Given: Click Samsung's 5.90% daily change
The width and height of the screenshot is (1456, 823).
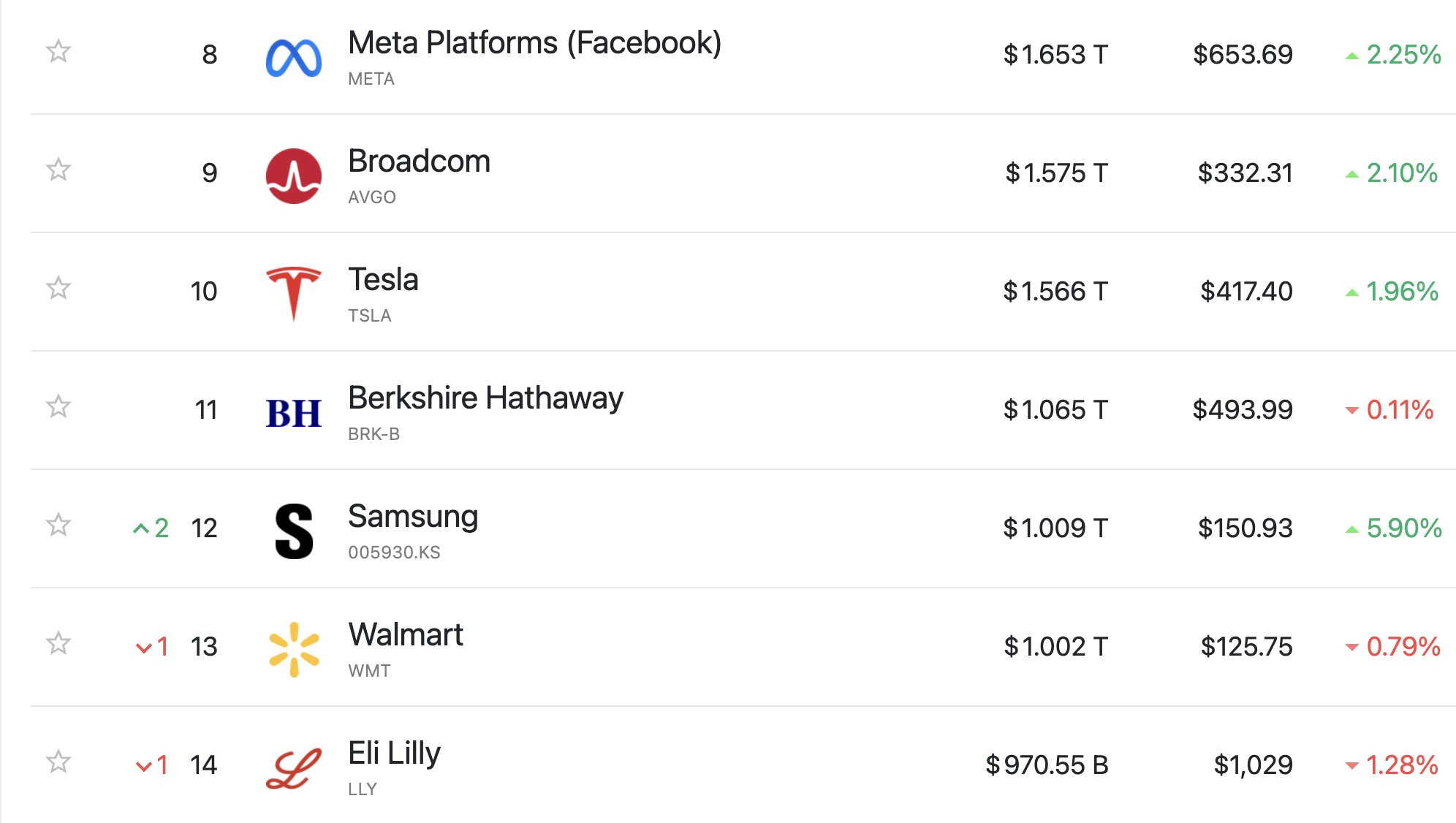Looking at the screenshot, I should click(x=1393, y=528).
